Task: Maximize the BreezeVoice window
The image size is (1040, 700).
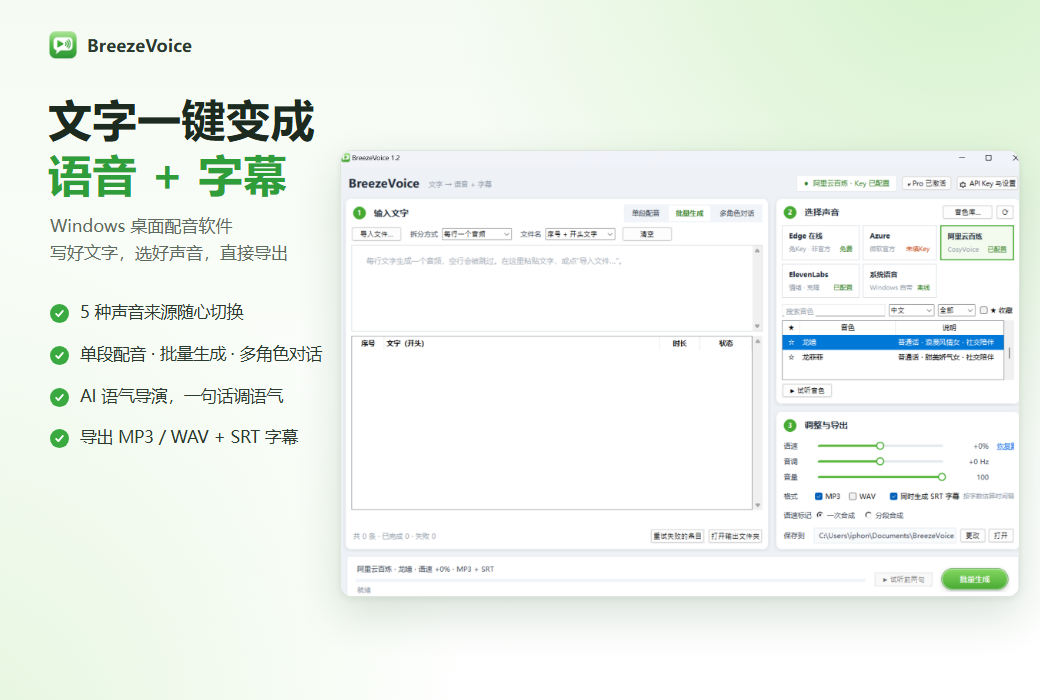Action: 988,158
